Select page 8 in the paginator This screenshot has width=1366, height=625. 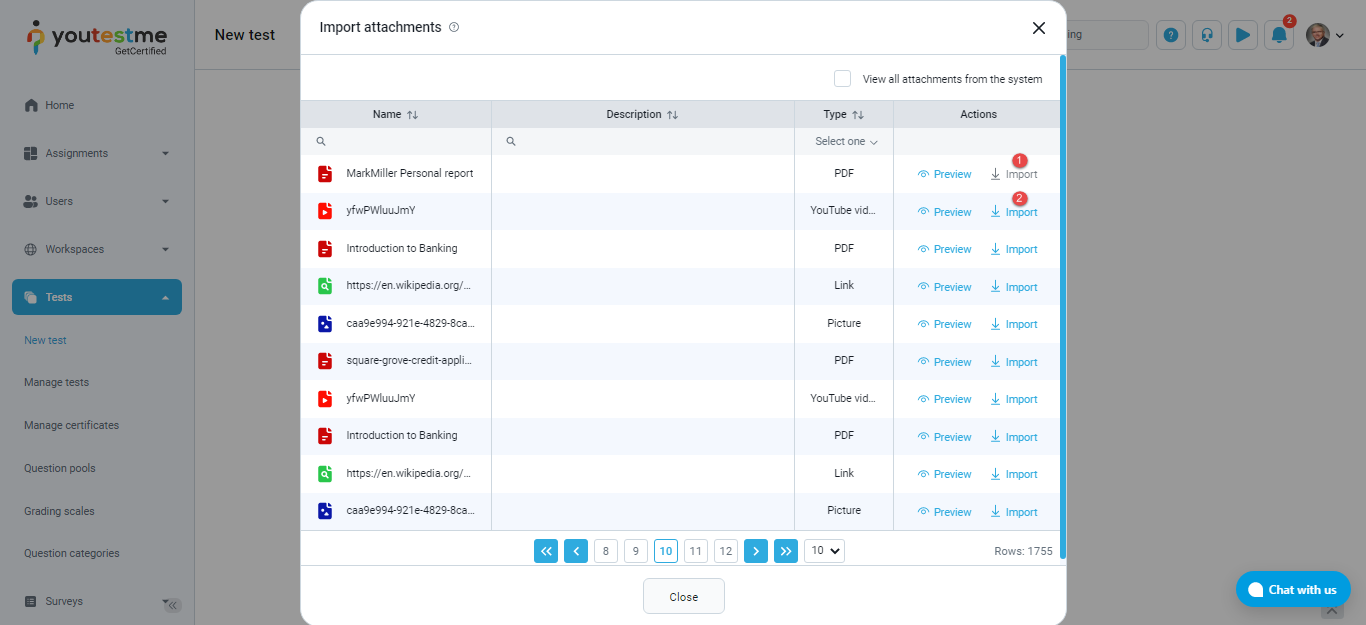click(x=605, y=551)
